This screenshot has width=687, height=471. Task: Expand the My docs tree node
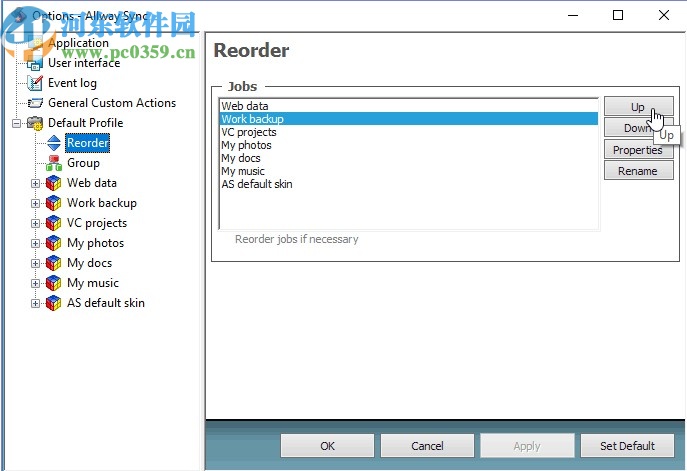(x=35, y=263)
